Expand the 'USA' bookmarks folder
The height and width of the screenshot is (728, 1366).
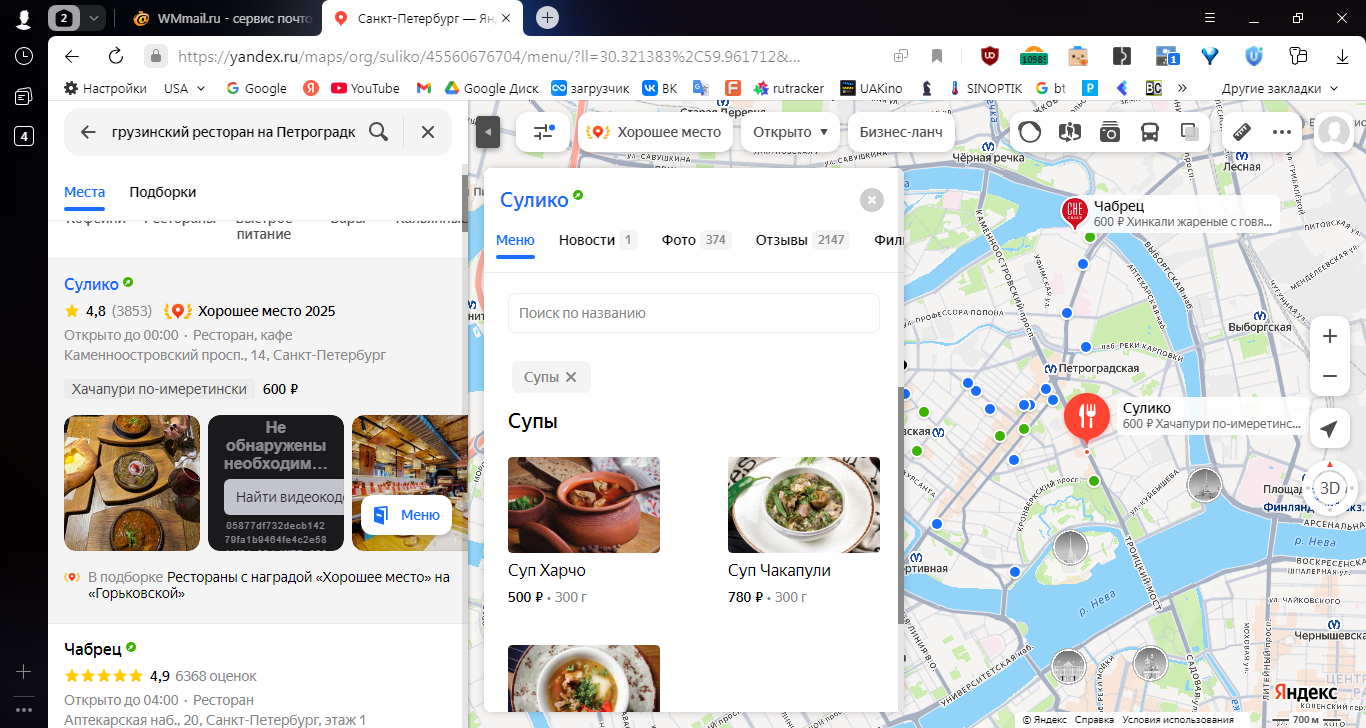(x=185, y=88)
